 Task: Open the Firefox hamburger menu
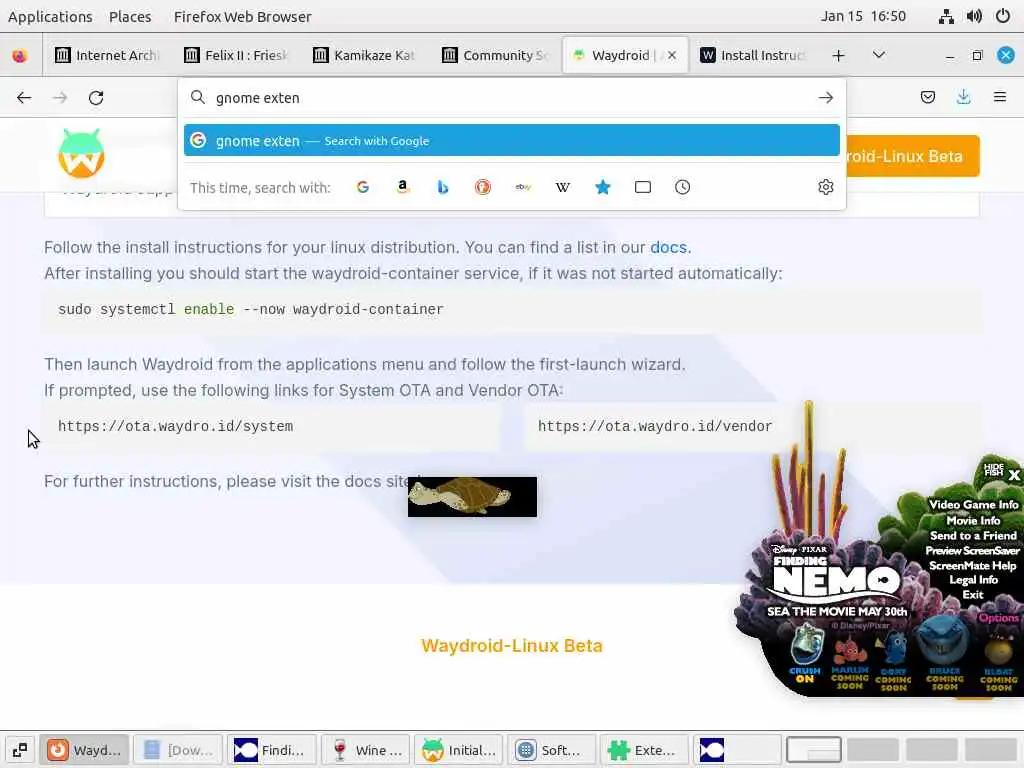[x=999, y=97]
